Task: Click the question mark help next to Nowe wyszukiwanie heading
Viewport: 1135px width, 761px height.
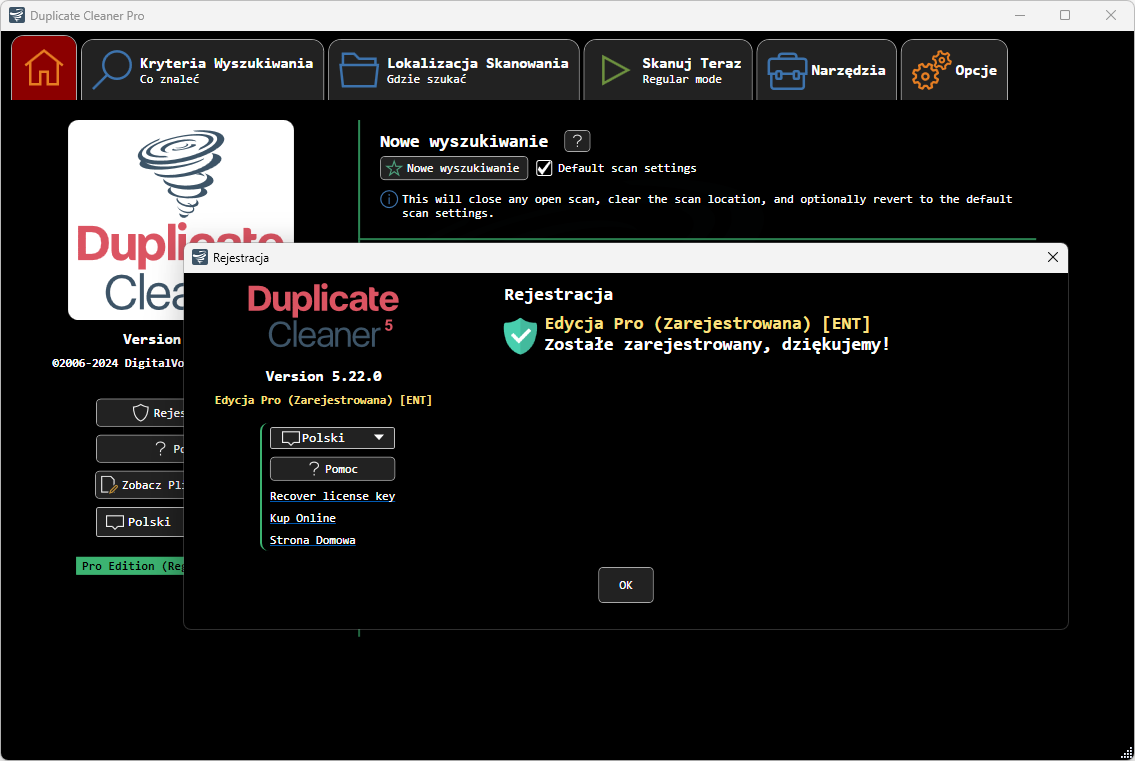Action: point(577,141)
